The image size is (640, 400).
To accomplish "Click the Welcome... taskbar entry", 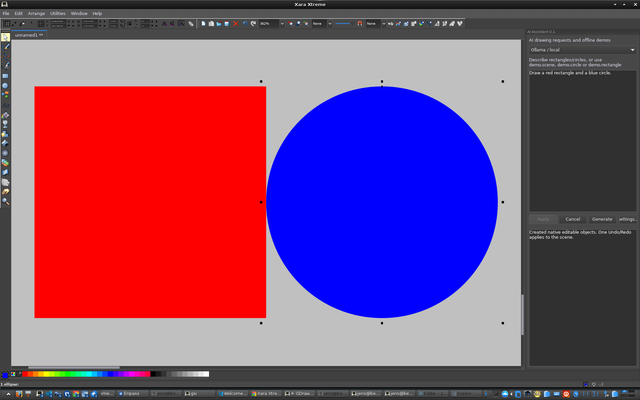I will [232, 393].
